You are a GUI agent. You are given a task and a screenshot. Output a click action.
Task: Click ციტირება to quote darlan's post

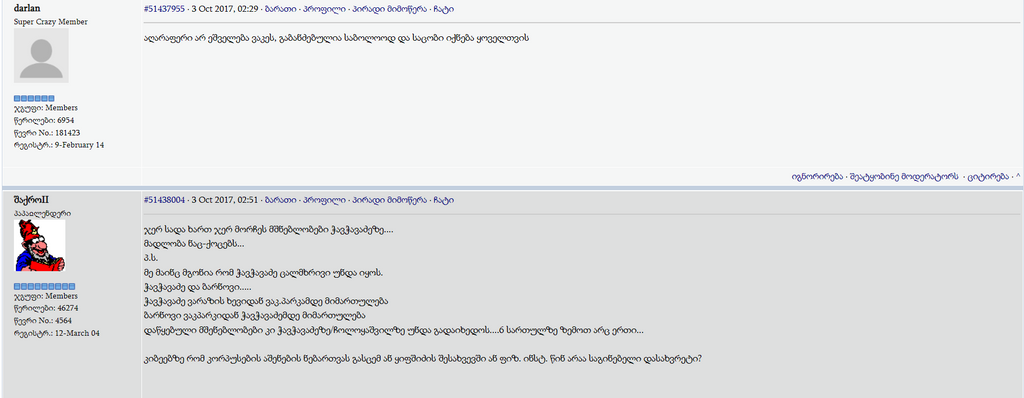[987, 176]
